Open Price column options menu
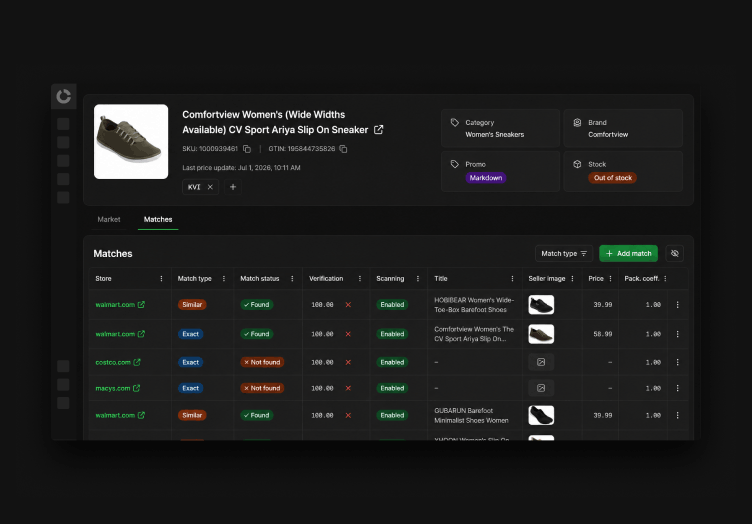 point(610,279)
